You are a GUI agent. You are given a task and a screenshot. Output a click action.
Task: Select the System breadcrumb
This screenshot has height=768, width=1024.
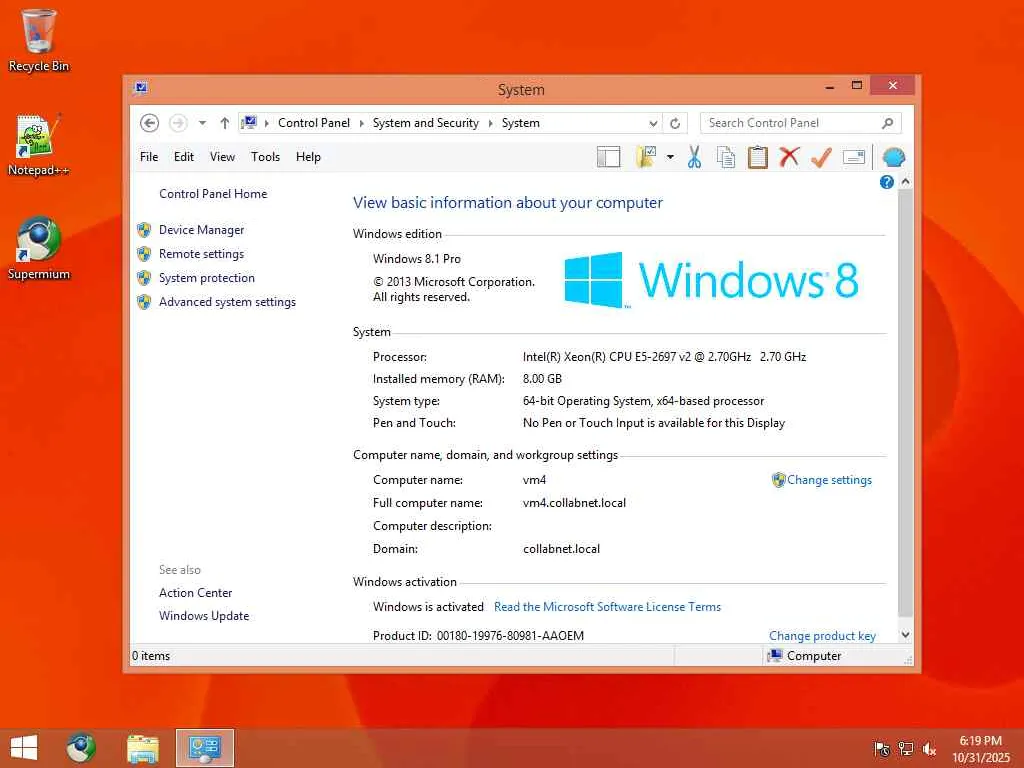click(x=520, y=123)
